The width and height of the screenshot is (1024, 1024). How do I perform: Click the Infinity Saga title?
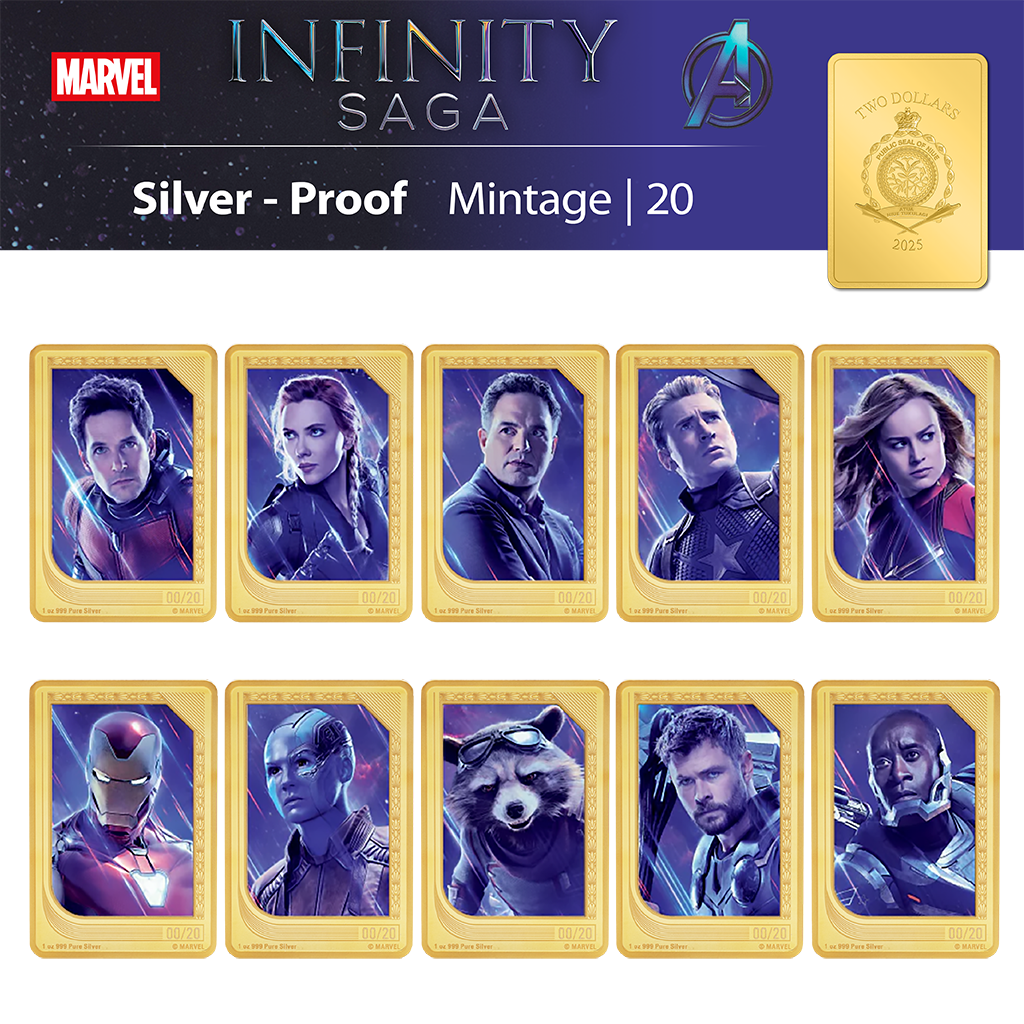423,74
